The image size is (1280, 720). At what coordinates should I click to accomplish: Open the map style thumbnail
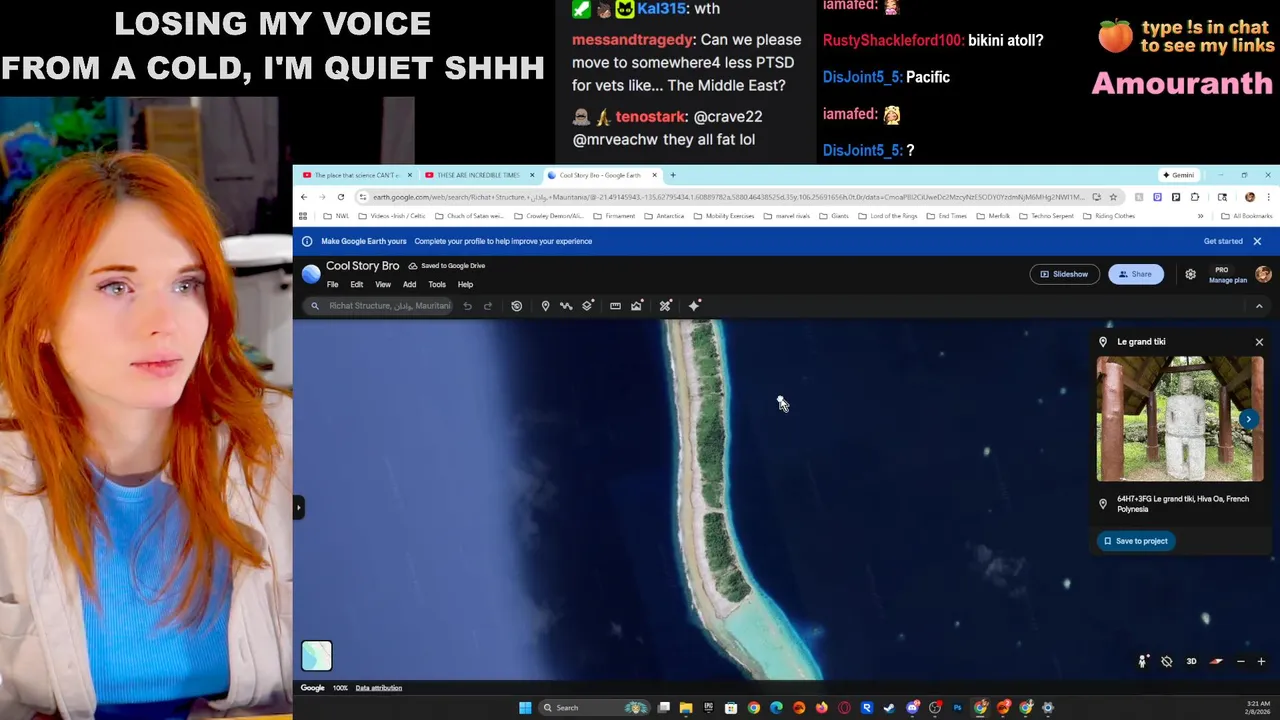pos(316,655)
